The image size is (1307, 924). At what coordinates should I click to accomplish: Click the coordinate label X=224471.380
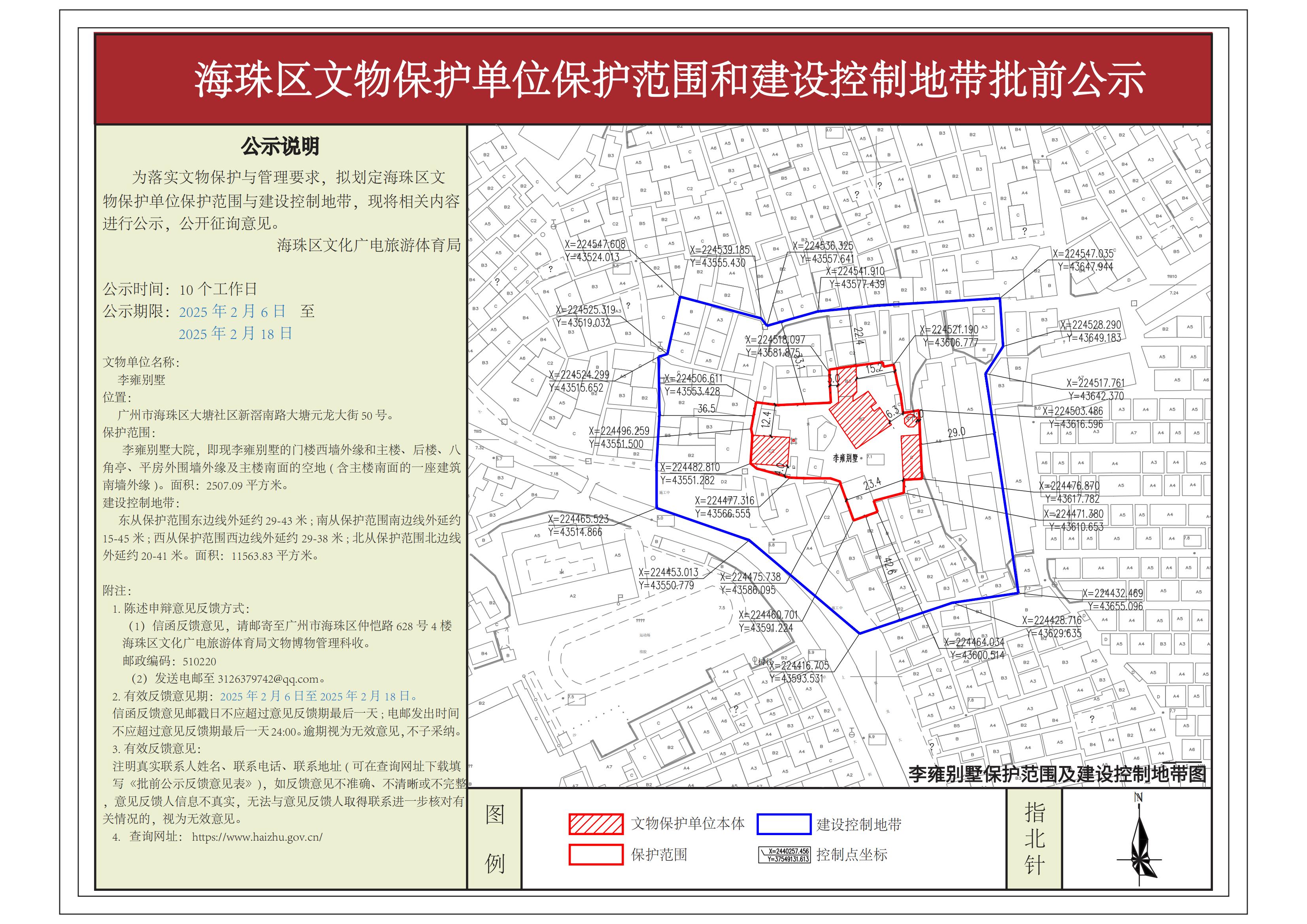pyautogui.click(x=1073, y=514)
